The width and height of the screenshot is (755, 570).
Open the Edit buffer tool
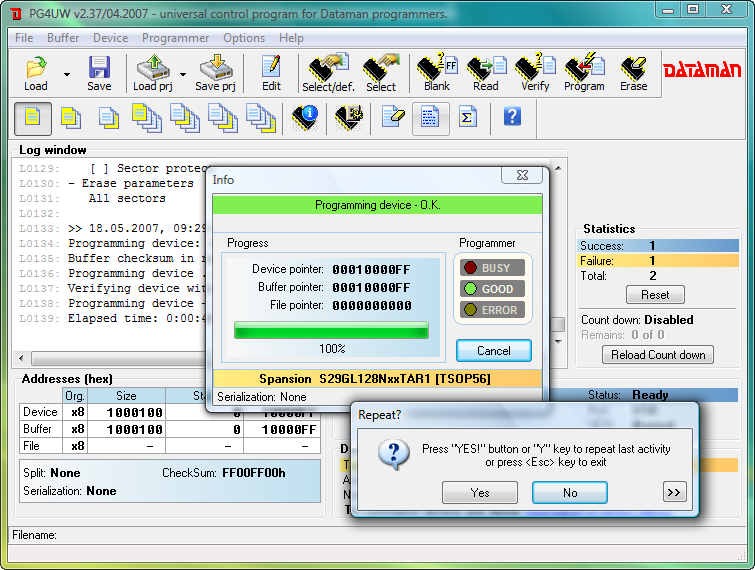click(x=271, y=73)
